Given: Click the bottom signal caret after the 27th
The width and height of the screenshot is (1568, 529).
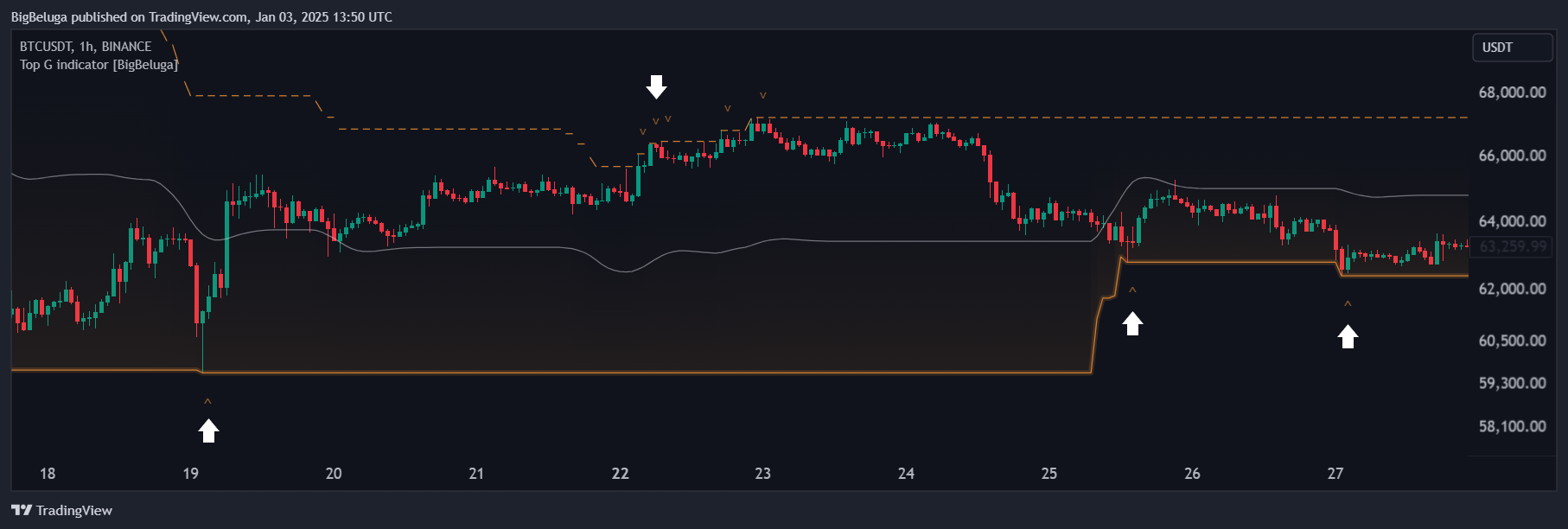Looking at the screenshot, I should coord(1348,304).
